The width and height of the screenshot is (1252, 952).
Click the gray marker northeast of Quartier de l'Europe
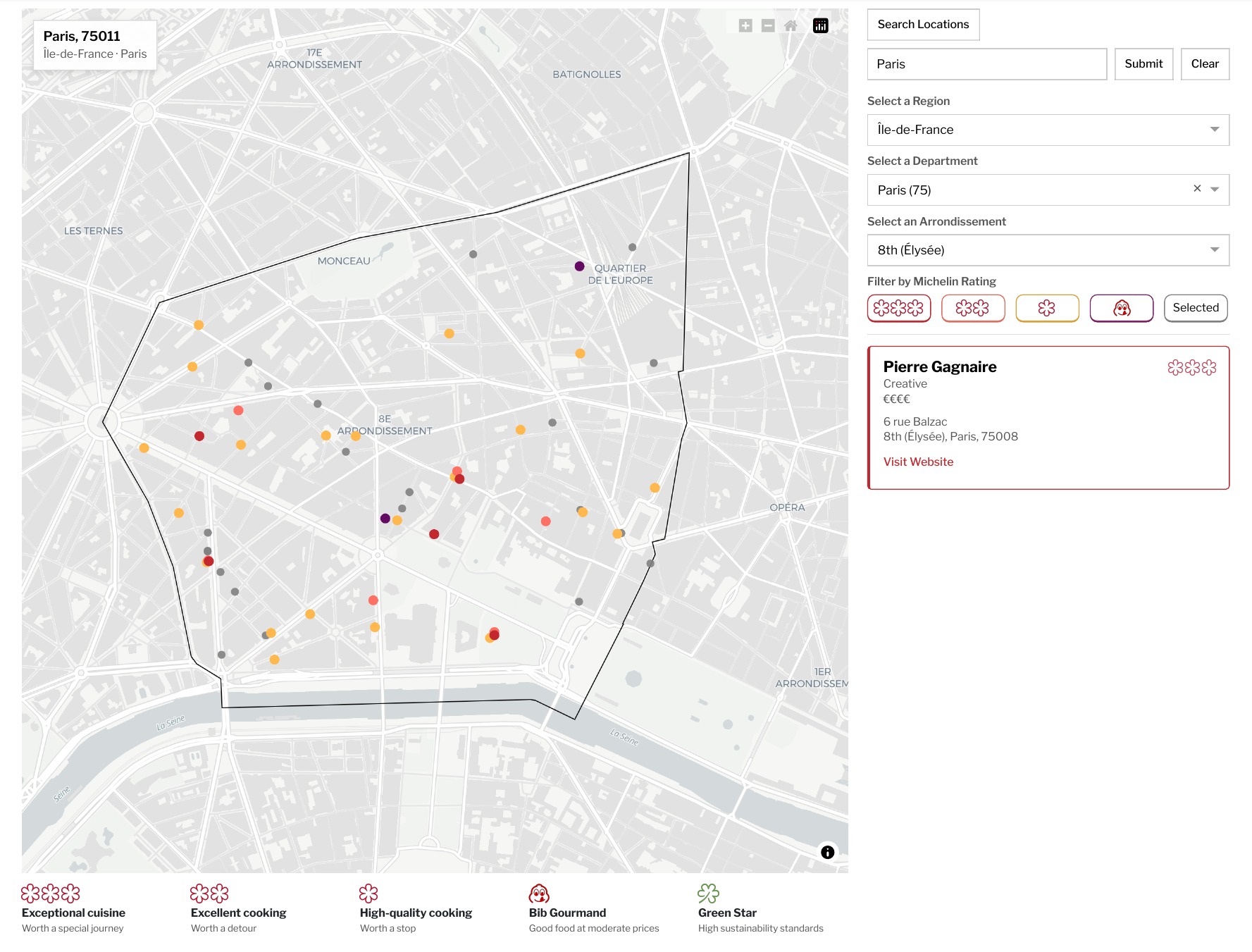(632, 247)
